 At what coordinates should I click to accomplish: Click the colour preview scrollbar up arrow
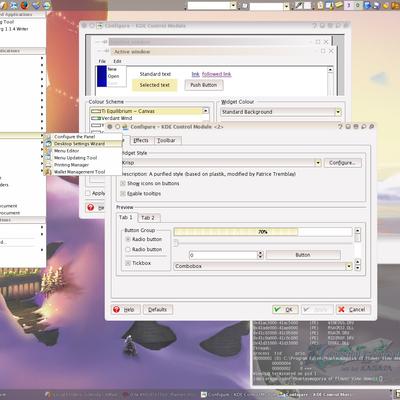(x=330, y=69)
